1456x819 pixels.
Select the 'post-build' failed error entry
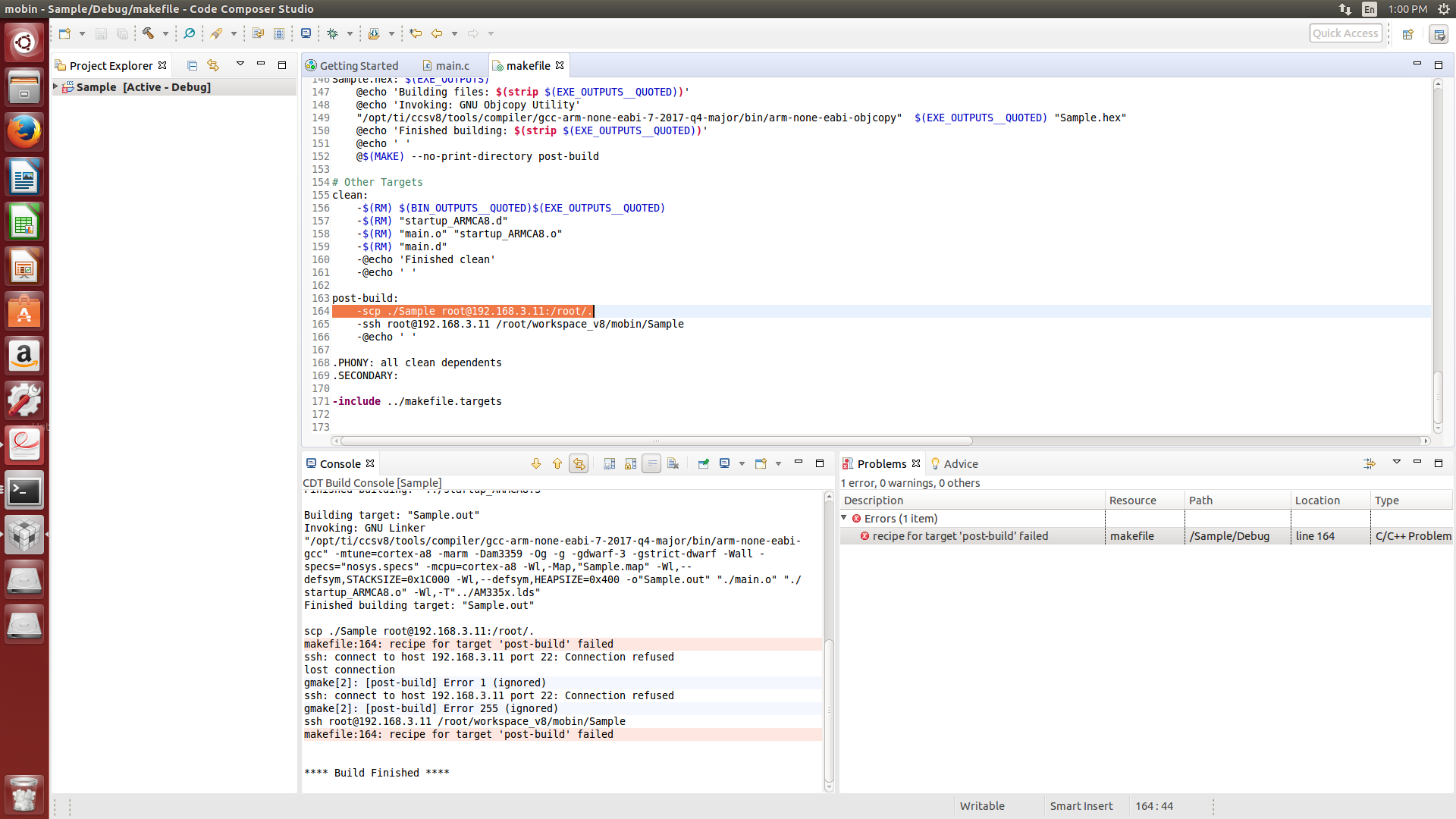(959, 536)
